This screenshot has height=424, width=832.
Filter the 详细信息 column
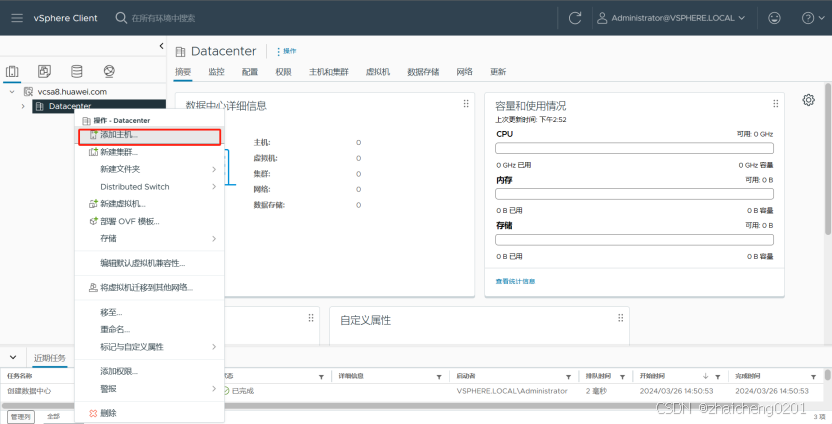439,377
